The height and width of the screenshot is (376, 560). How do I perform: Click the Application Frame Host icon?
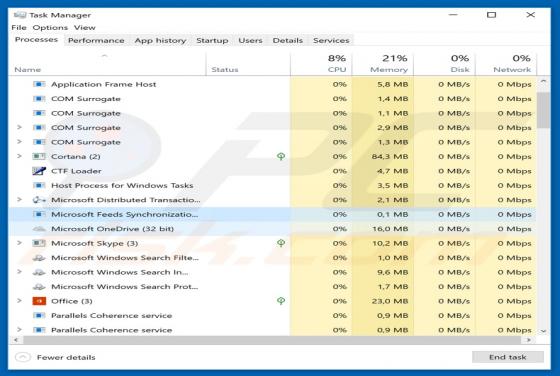[x=39, y=84]
